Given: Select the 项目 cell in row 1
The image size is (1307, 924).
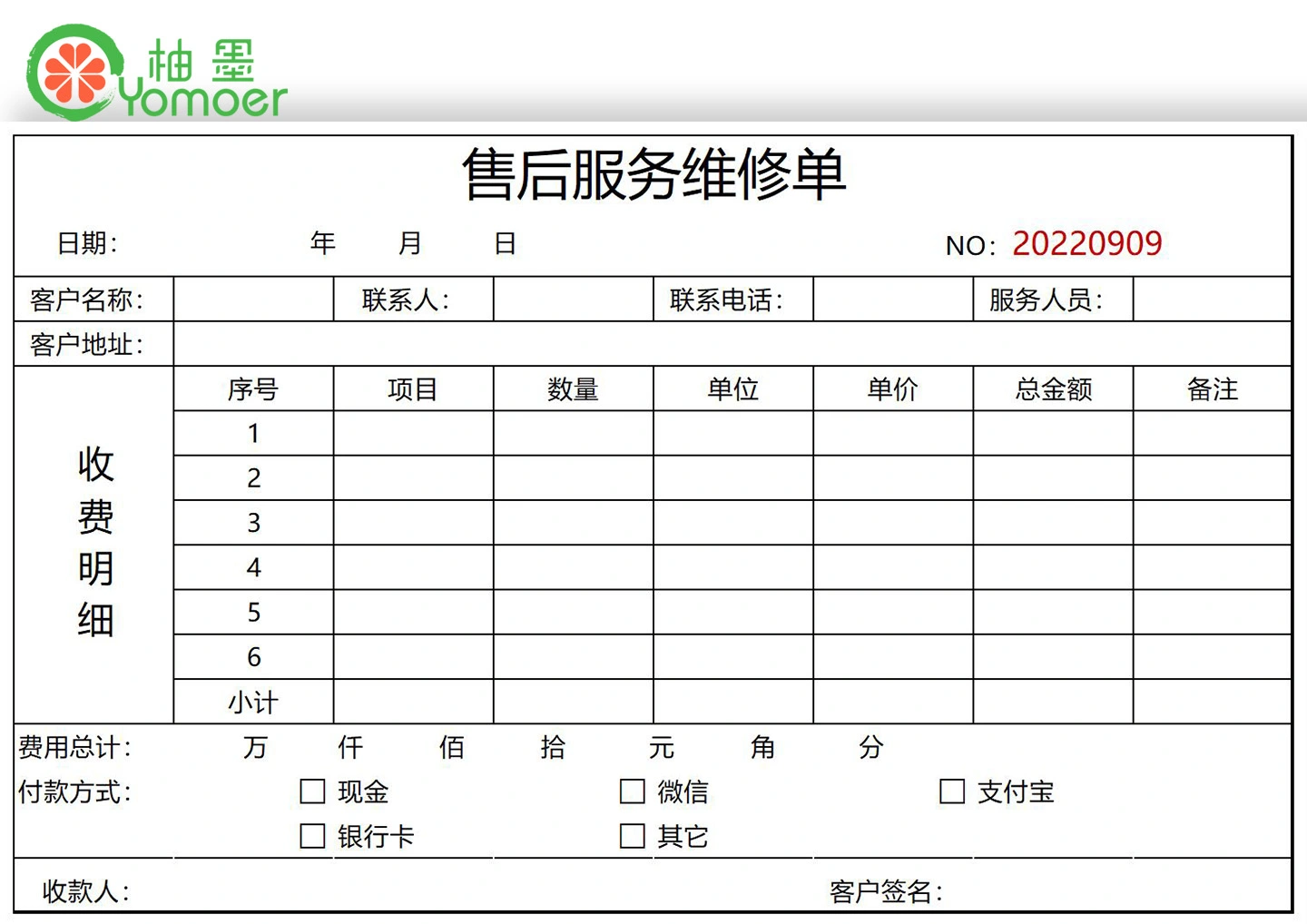Looking at the screenshot, I should [413, 433].
